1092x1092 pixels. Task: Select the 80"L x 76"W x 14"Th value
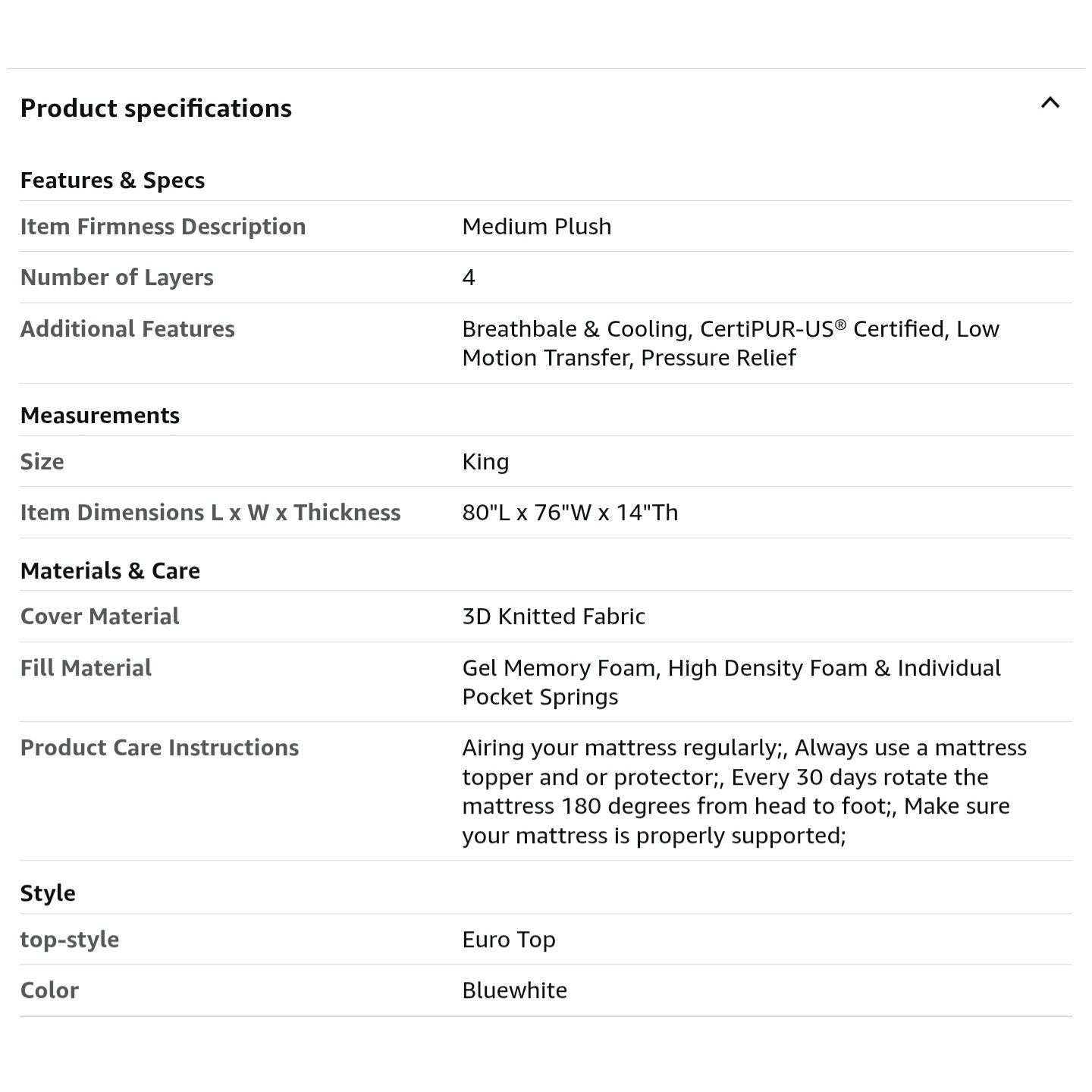[x=570, y=513]
